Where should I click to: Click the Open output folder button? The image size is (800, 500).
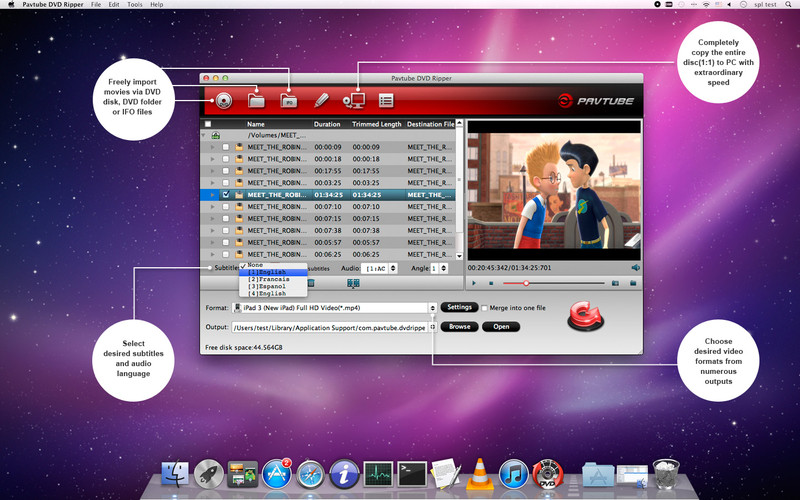tap(501, 327)
